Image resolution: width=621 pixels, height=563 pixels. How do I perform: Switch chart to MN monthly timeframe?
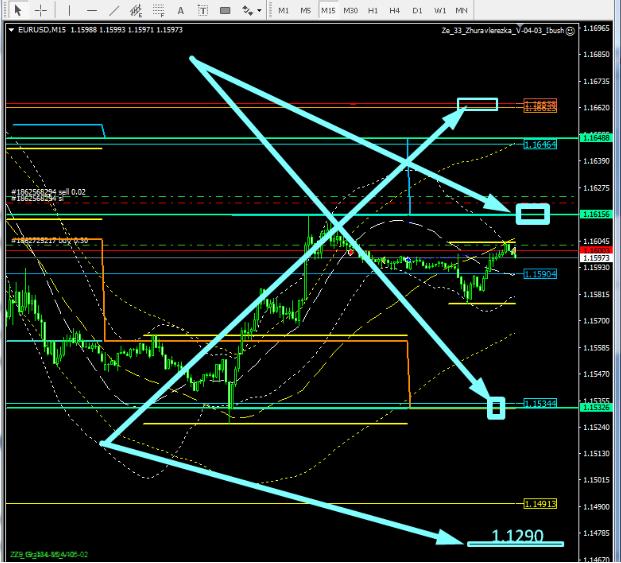(461, 10)
